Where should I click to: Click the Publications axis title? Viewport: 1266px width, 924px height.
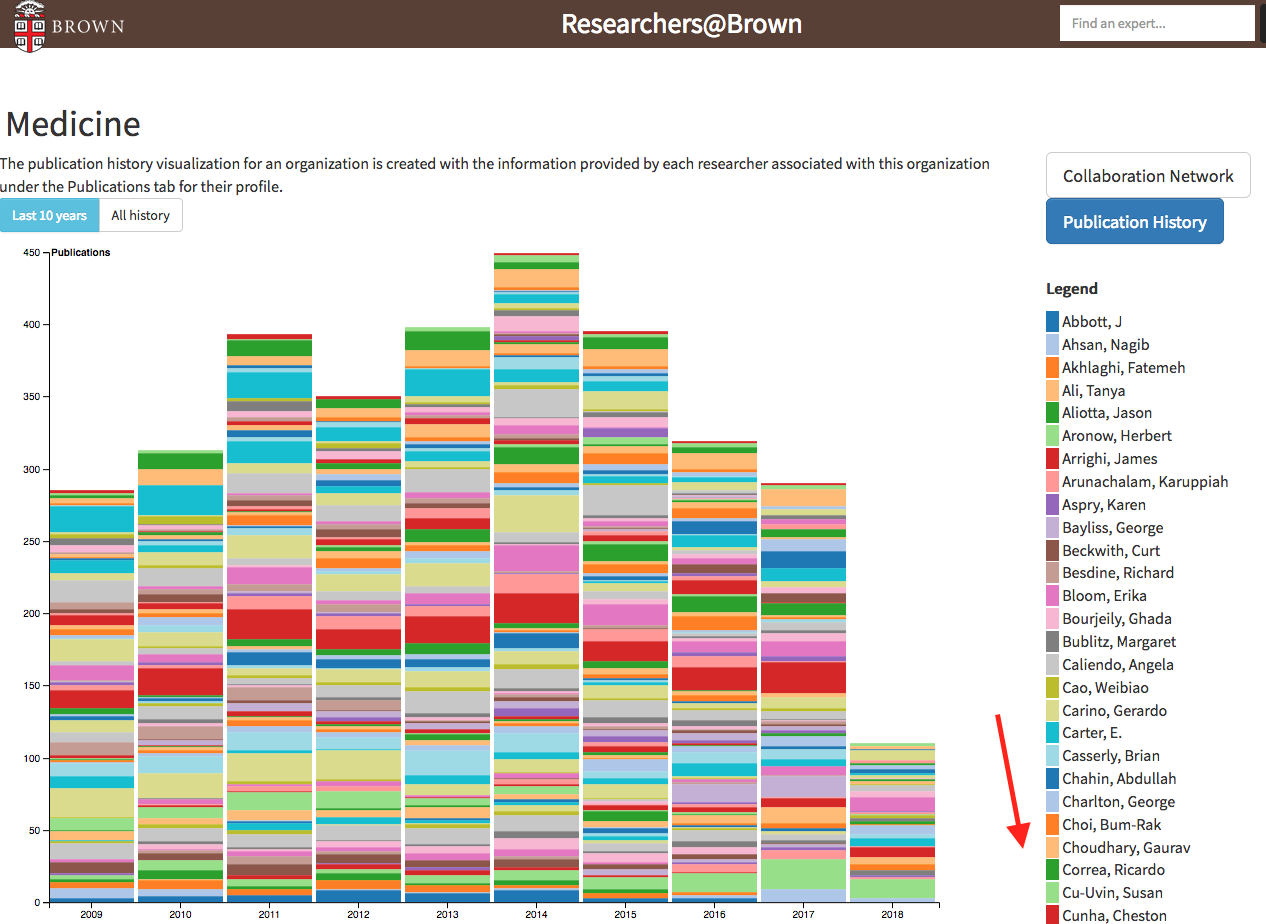click(81, 253)
